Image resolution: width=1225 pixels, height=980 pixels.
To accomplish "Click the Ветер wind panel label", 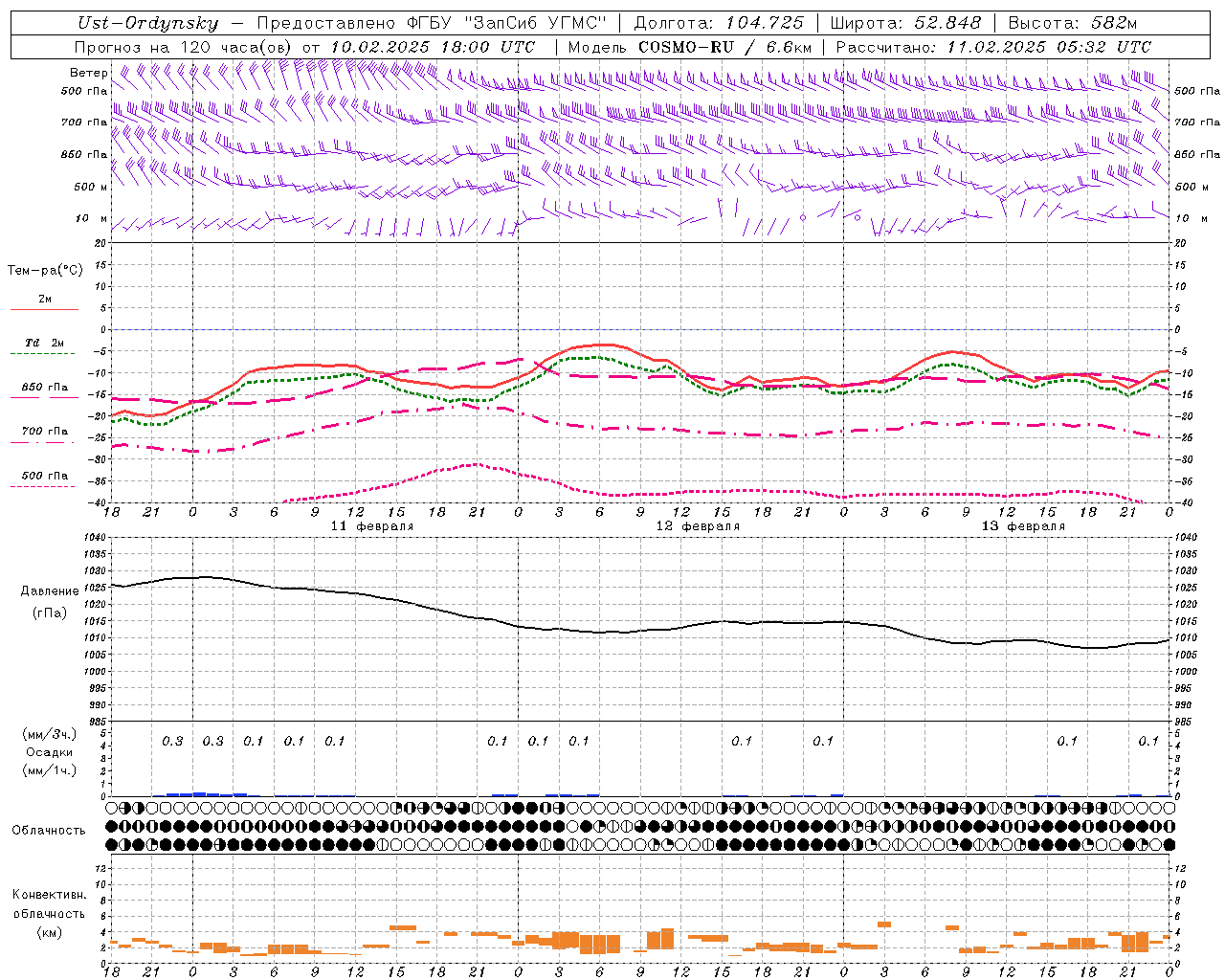I will coord(88,73).
